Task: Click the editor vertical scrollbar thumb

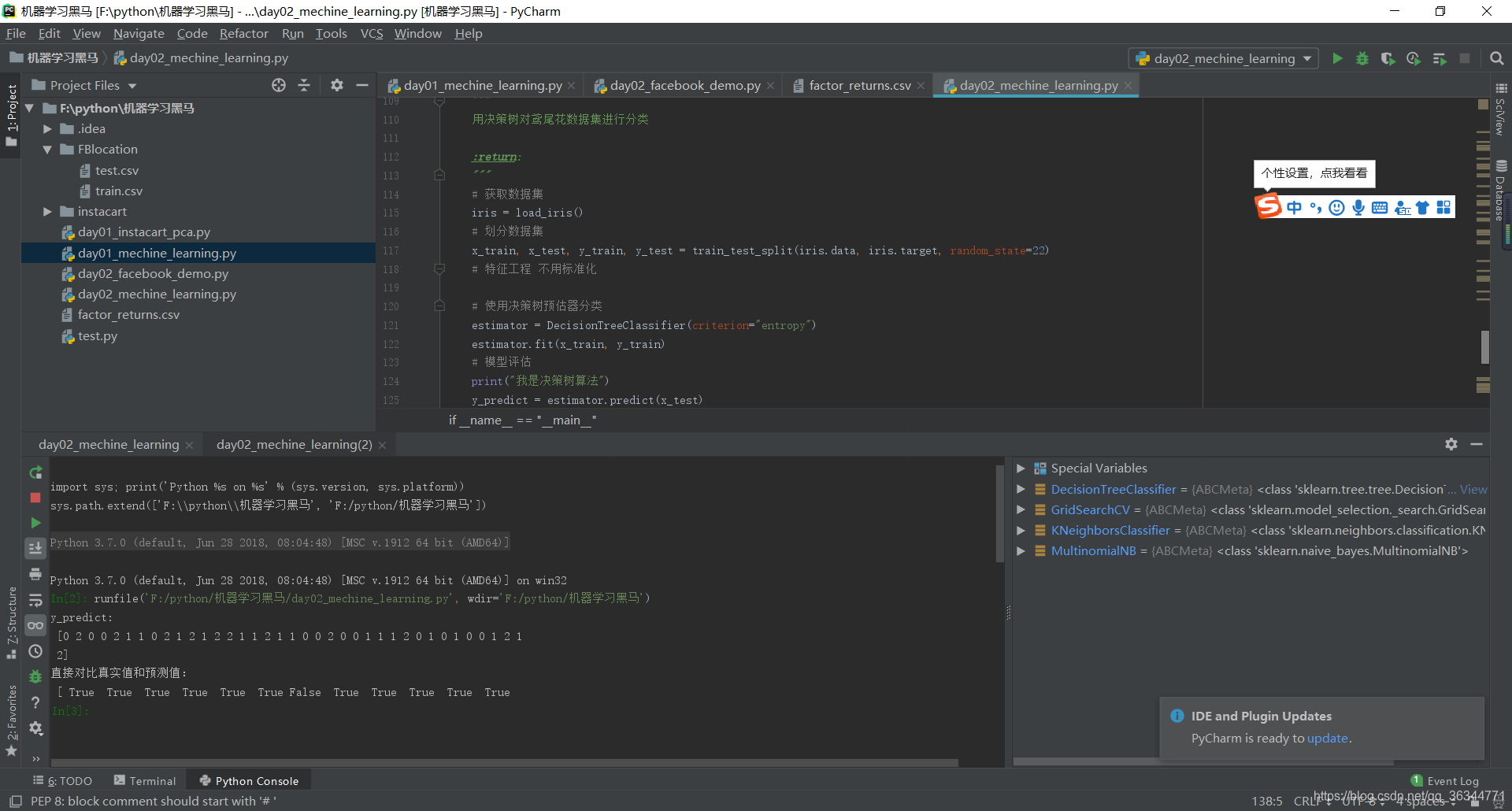Action: (1484, 347)
